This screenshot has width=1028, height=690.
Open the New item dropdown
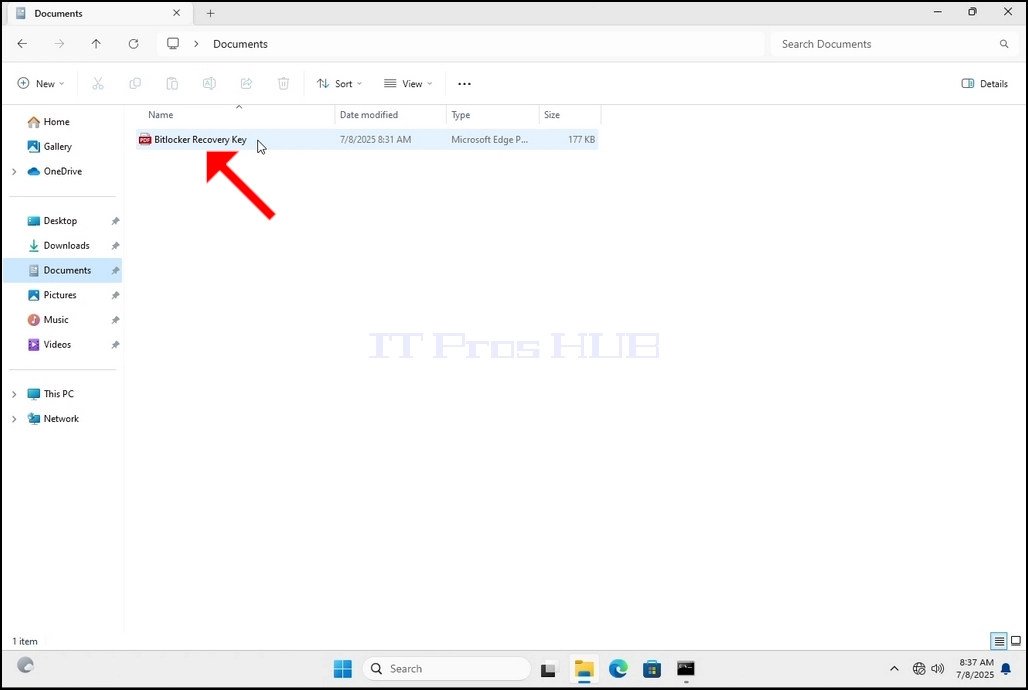point(41,83)
